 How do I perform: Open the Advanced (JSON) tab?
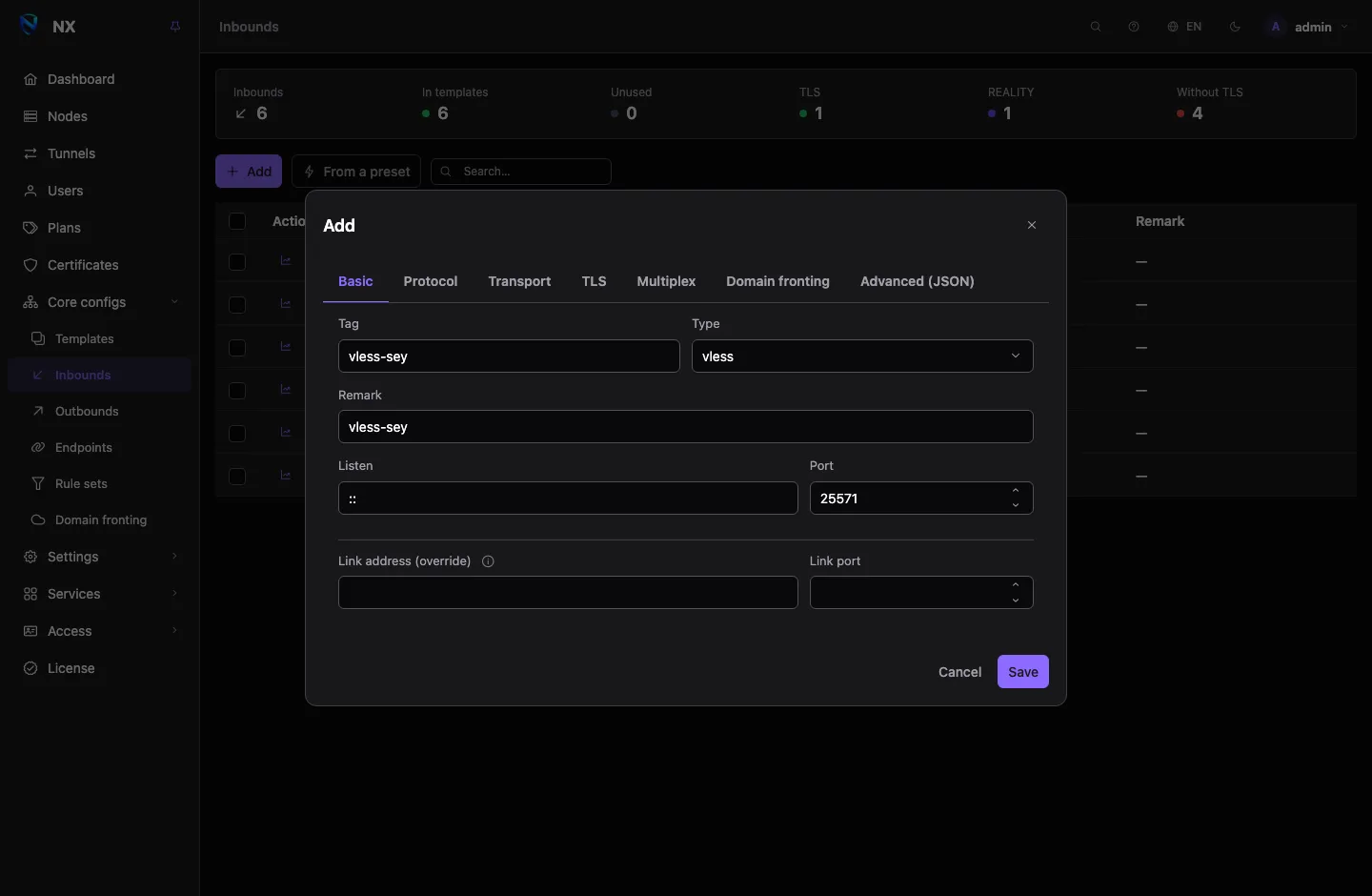pos(918,281)
